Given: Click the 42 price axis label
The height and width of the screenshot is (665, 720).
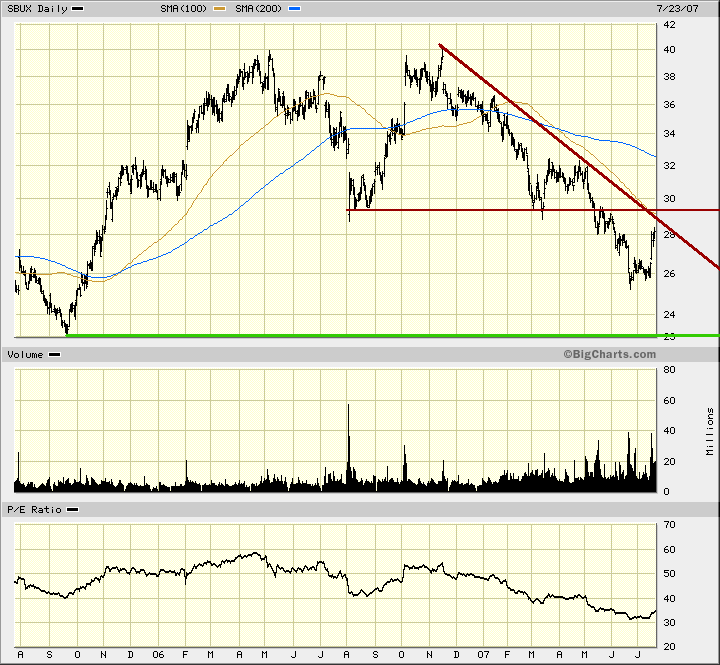Looking at the screenshot, I should [669, 25].
